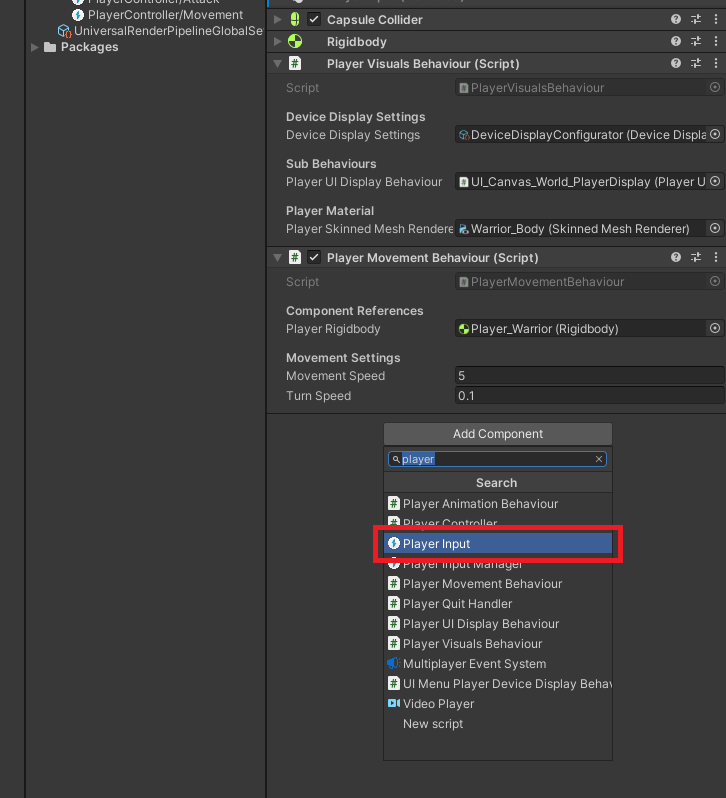
Task: Click the Rigidbody component icon
Action: [295, 41]
